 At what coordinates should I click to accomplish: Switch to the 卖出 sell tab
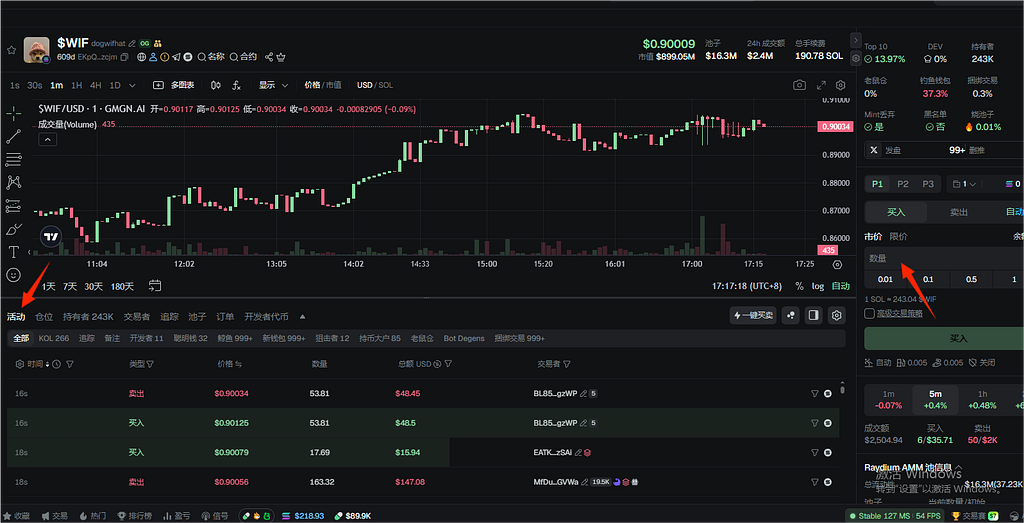point(957,212)
